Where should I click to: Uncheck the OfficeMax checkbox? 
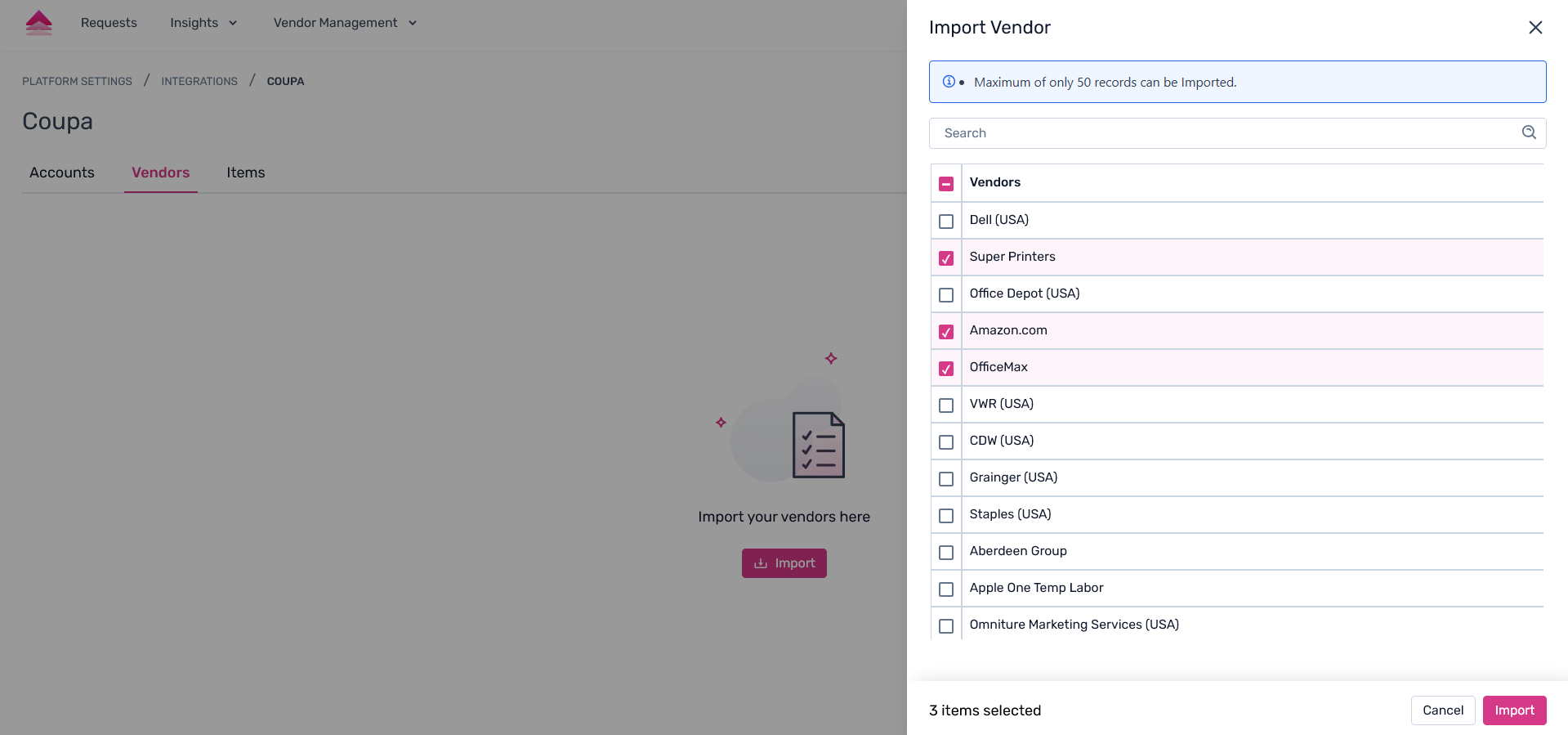point(946,369)
